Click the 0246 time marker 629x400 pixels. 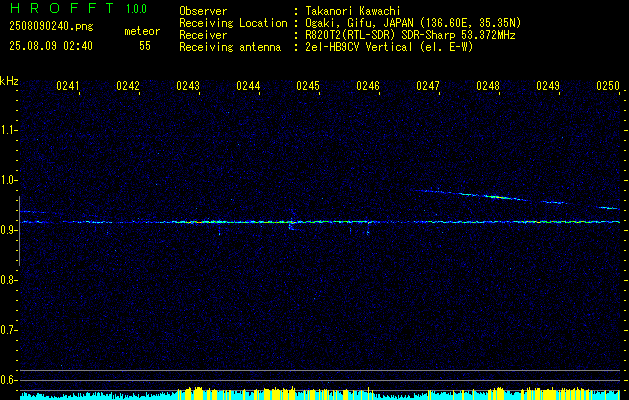(368, 85)
